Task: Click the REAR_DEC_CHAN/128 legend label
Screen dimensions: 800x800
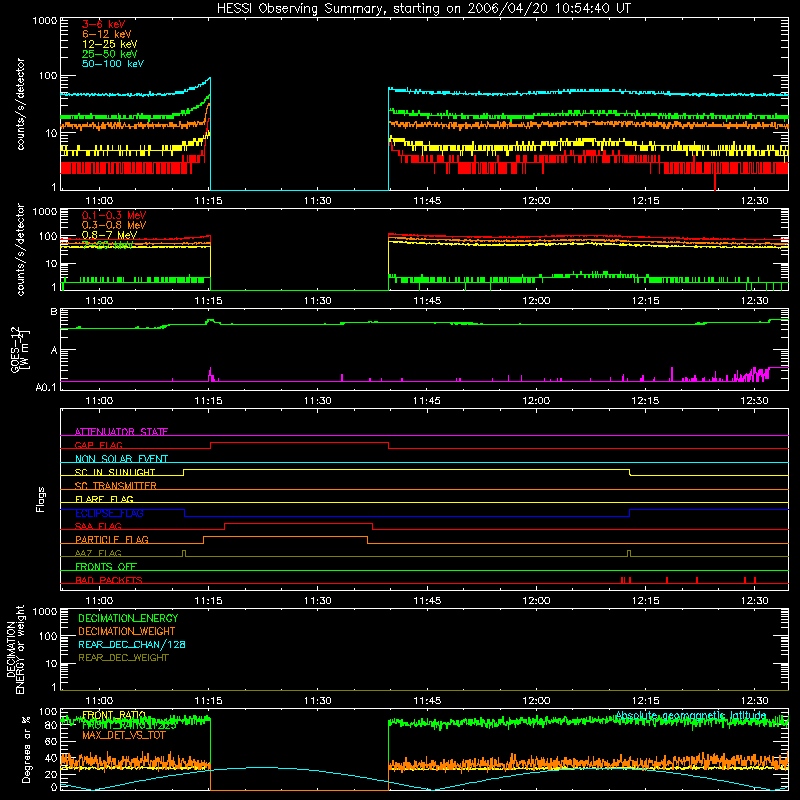Action: click(x=132, y=644)
